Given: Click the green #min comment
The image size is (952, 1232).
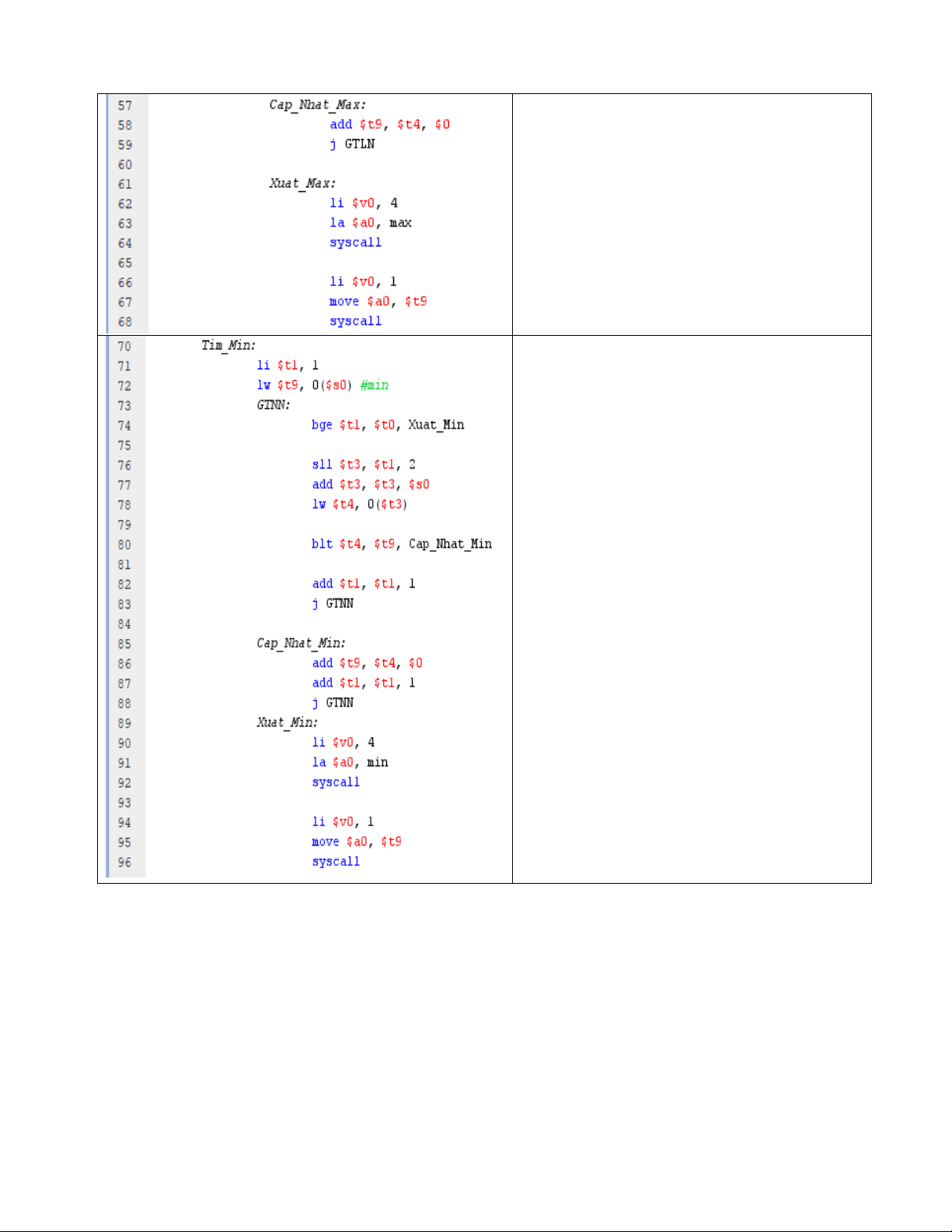Looking at the screenshot, I should pos(375,386).
